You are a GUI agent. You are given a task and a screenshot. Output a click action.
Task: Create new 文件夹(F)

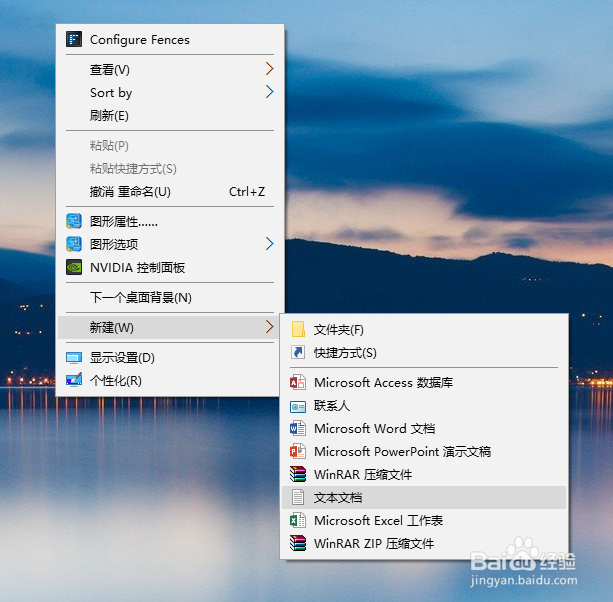click(424, 330)
